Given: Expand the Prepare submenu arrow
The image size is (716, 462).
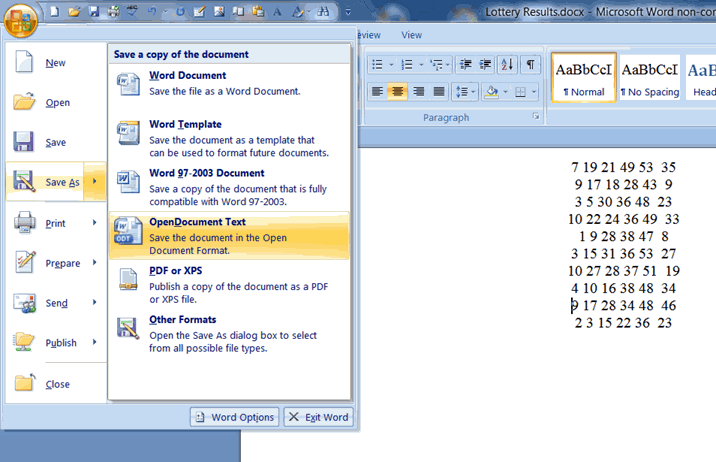Looking at the screenshot, I should (x=95, y=262).
